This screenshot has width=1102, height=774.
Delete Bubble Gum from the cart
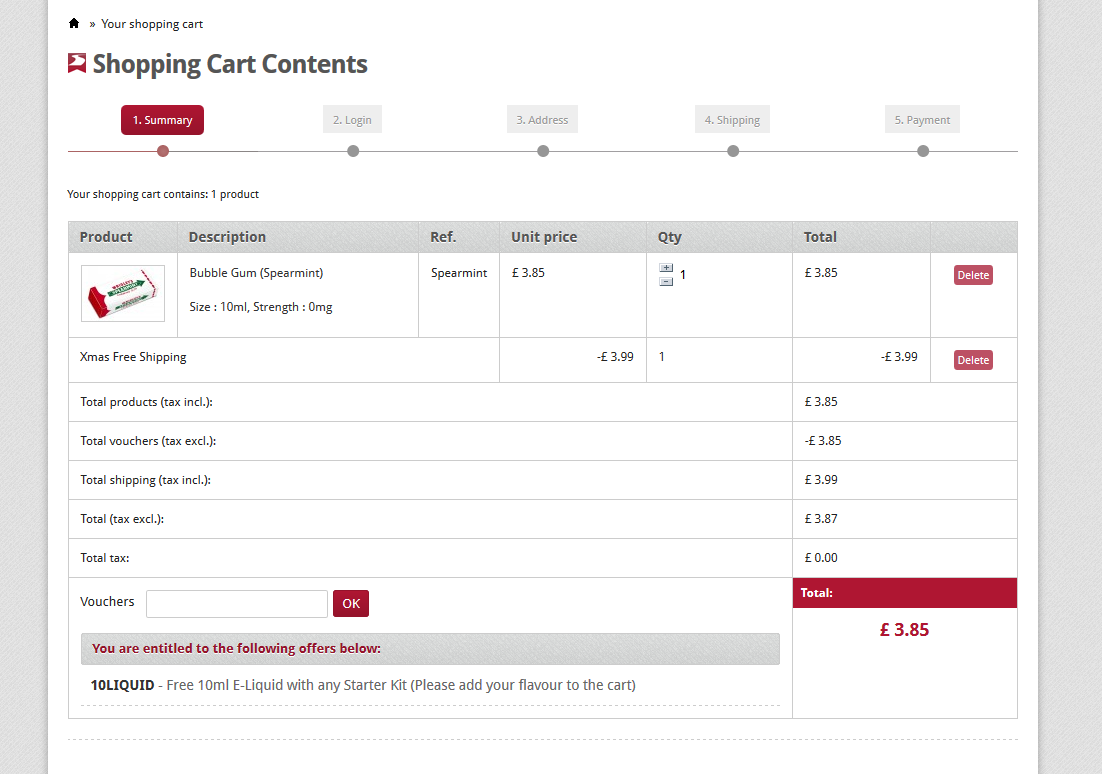(973, 275)
